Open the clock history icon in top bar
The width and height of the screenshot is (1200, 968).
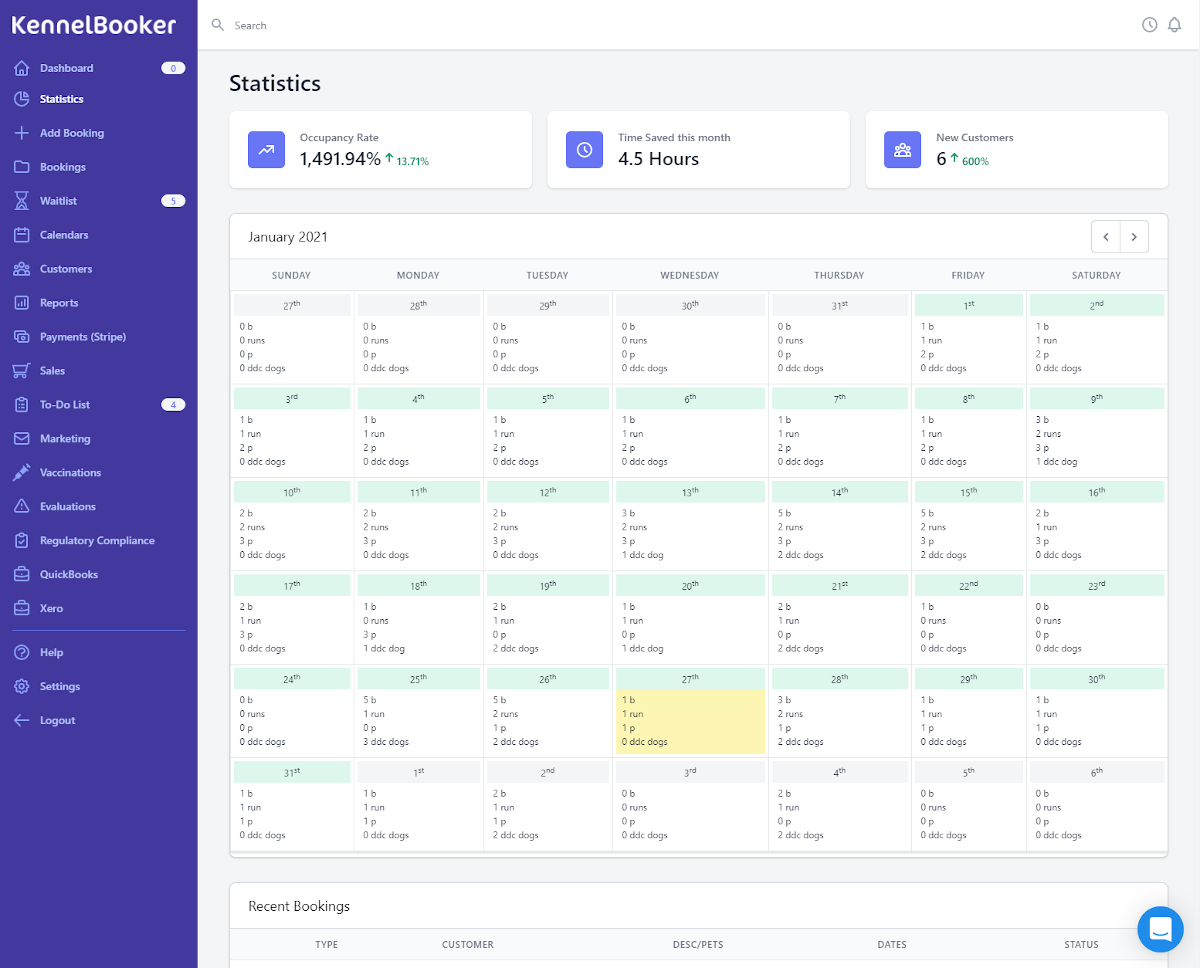tap(1150, 25)
